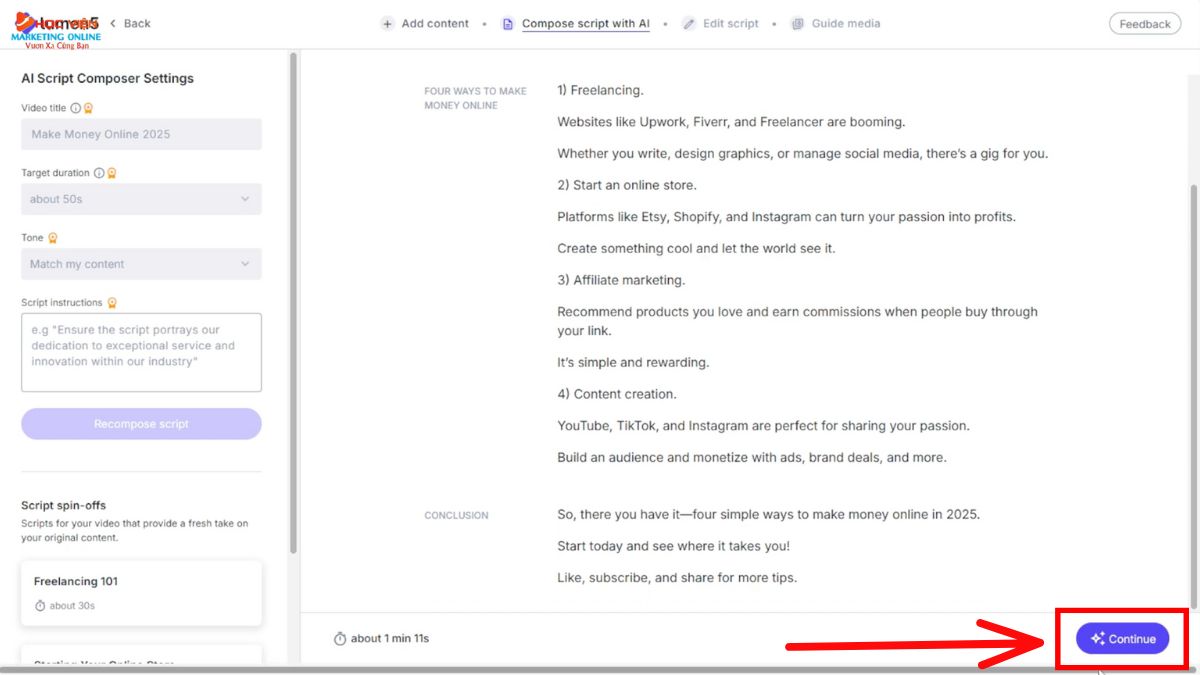Image resolution: width=1200 pixels, height=675 pixels.
Task: Click the heading AI Script Composer Settings
Action: pyautogui.click(x=108, y=78)
